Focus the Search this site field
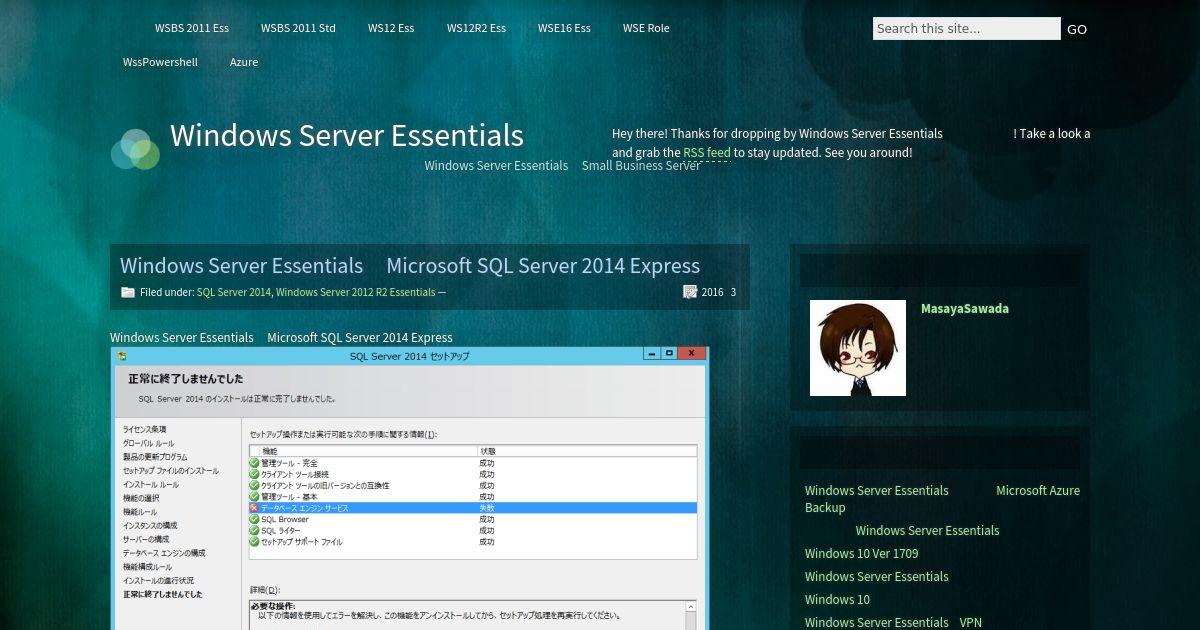1200x630 pixels. [966, 29]
